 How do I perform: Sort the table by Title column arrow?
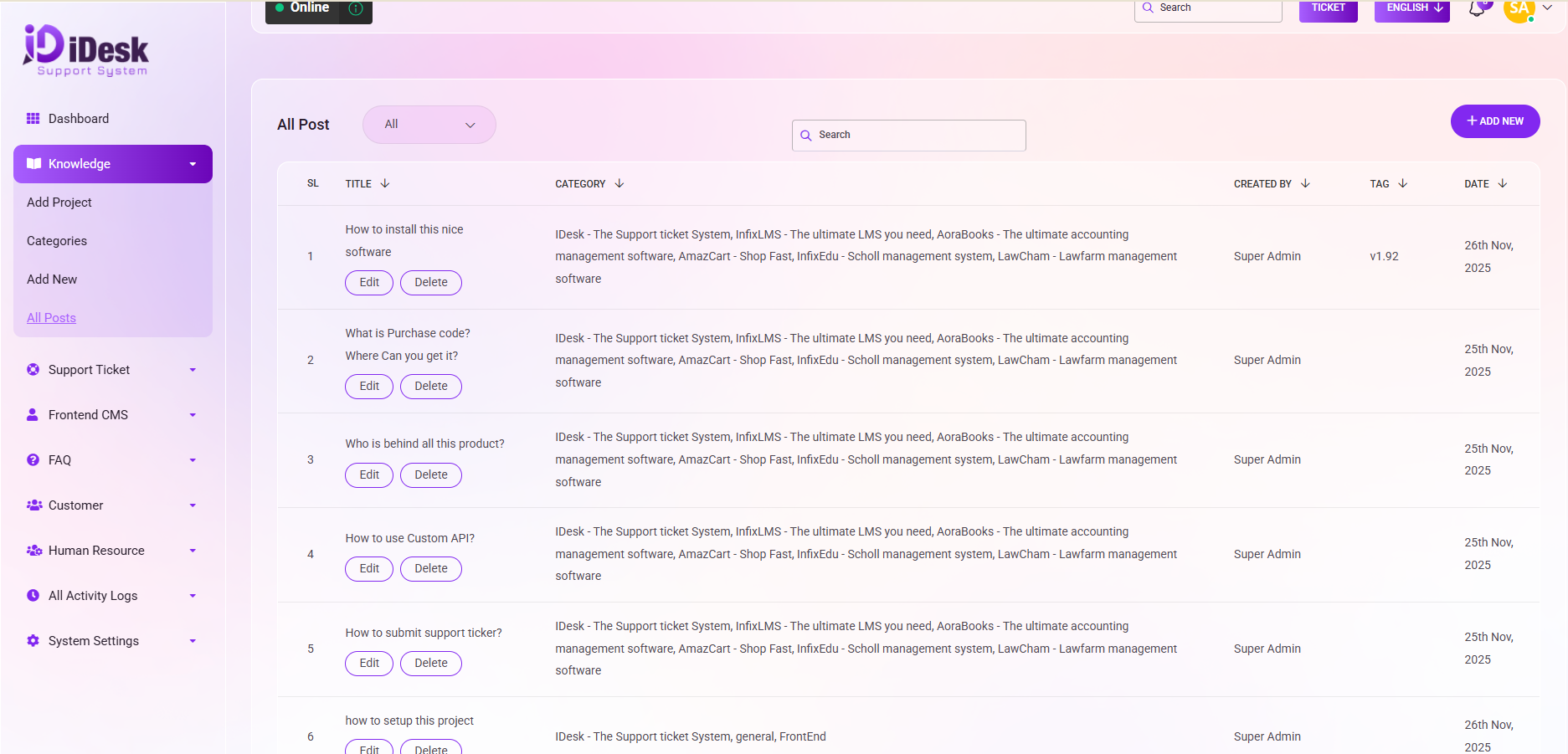(385, 183)
